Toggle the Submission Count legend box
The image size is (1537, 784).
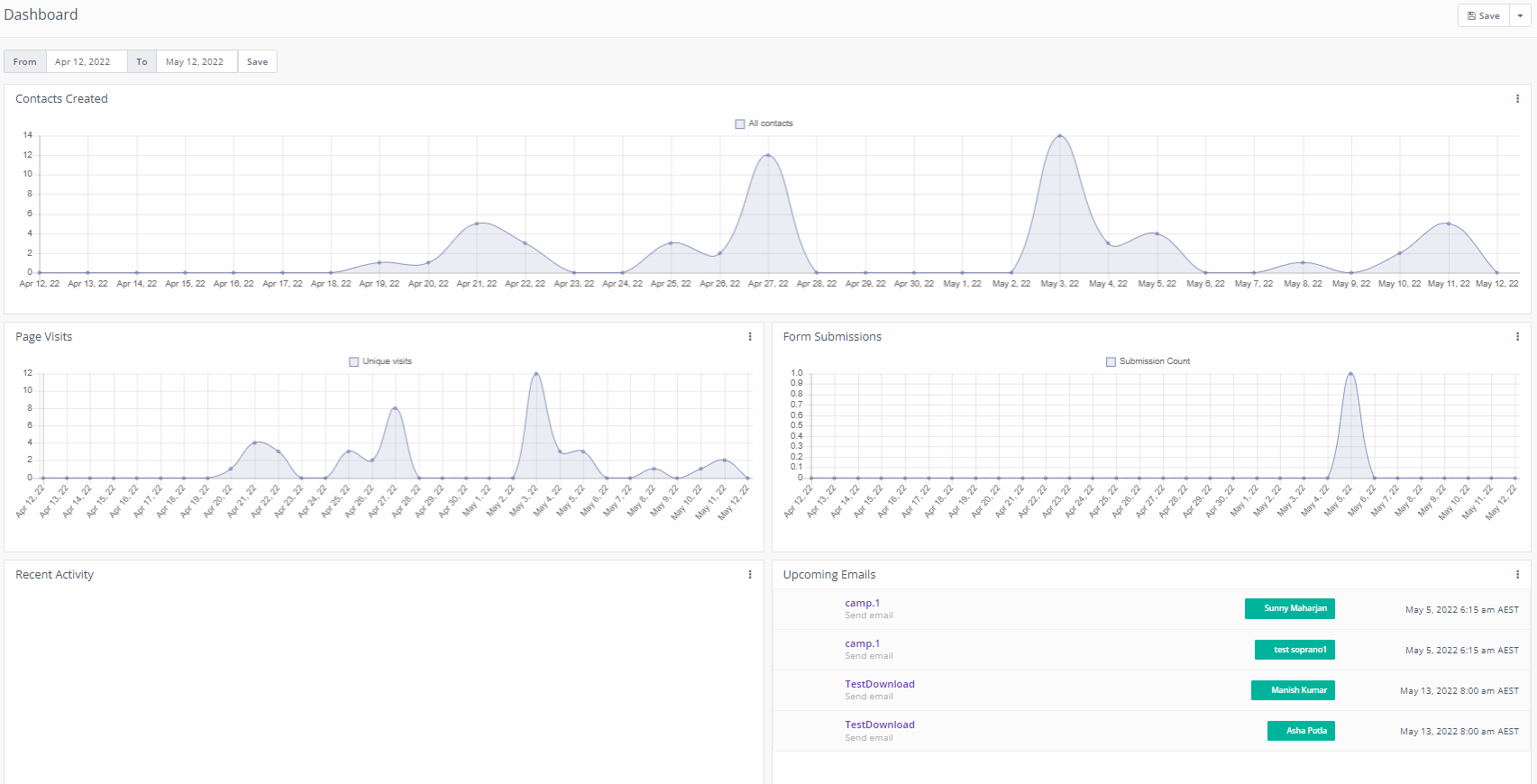tap(1111, 362)
